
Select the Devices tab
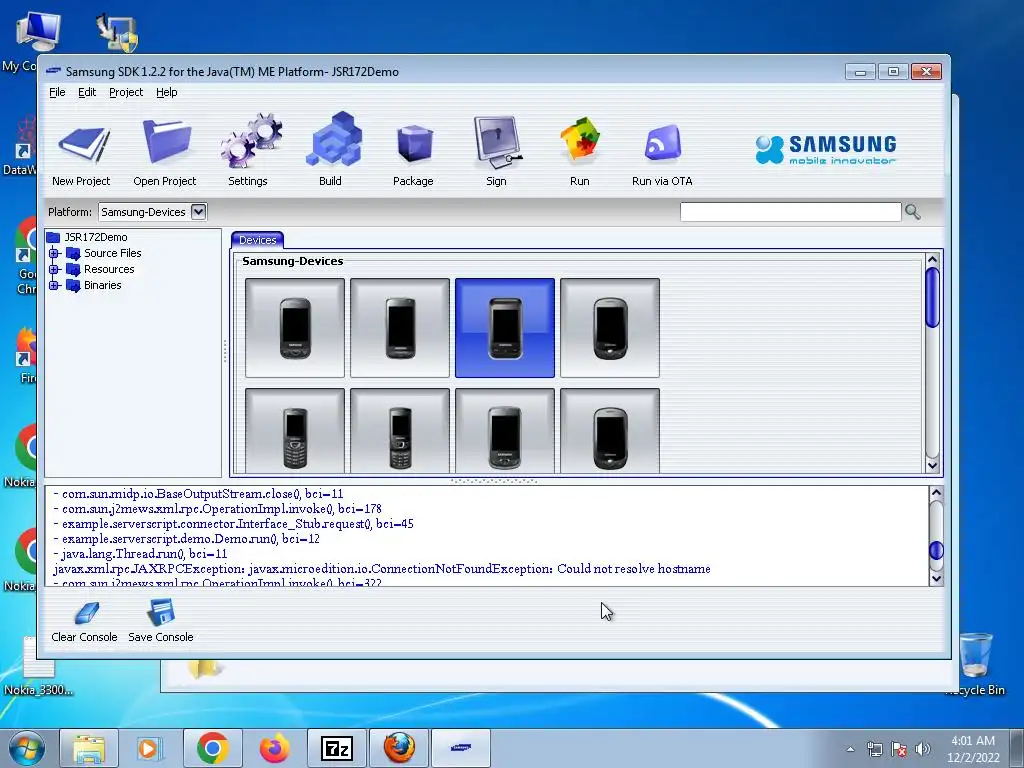[x=257, y=240]
